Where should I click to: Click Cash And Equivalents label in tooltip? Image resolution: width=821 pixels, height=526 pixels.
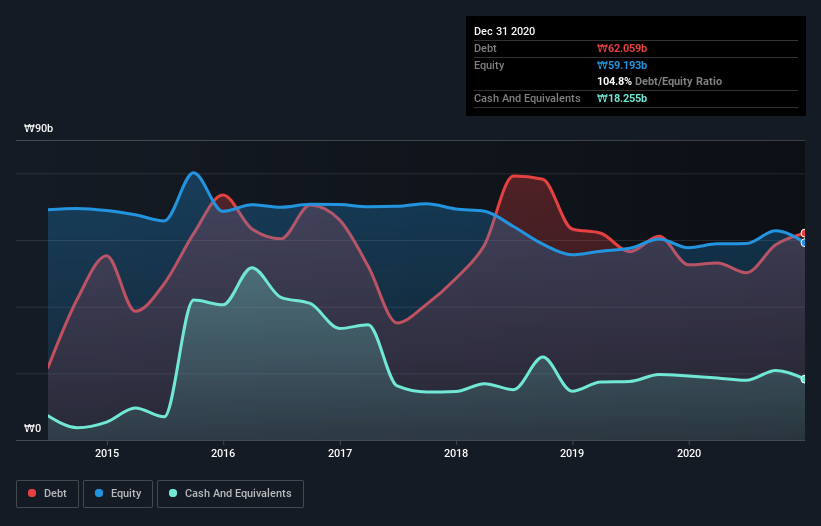(x=527, y=98)
